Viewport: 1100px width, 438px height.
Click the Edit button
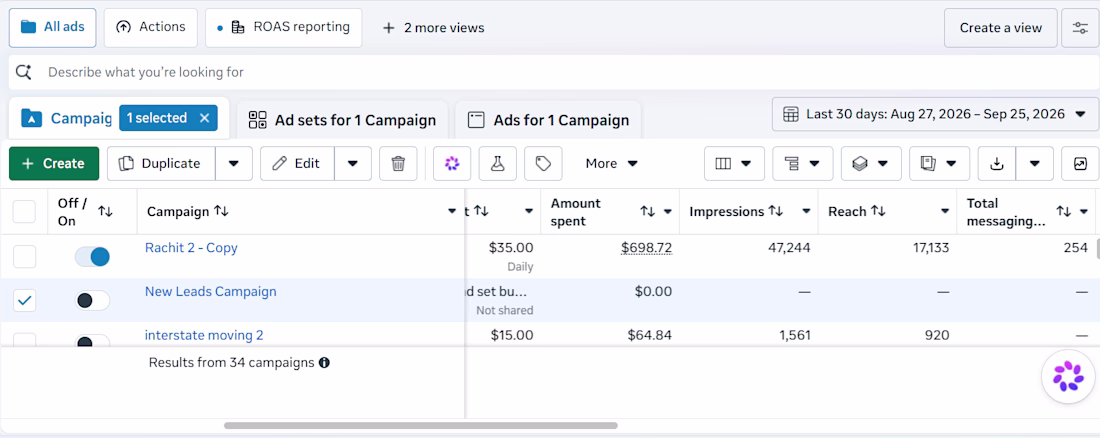[x=297, y=164]
